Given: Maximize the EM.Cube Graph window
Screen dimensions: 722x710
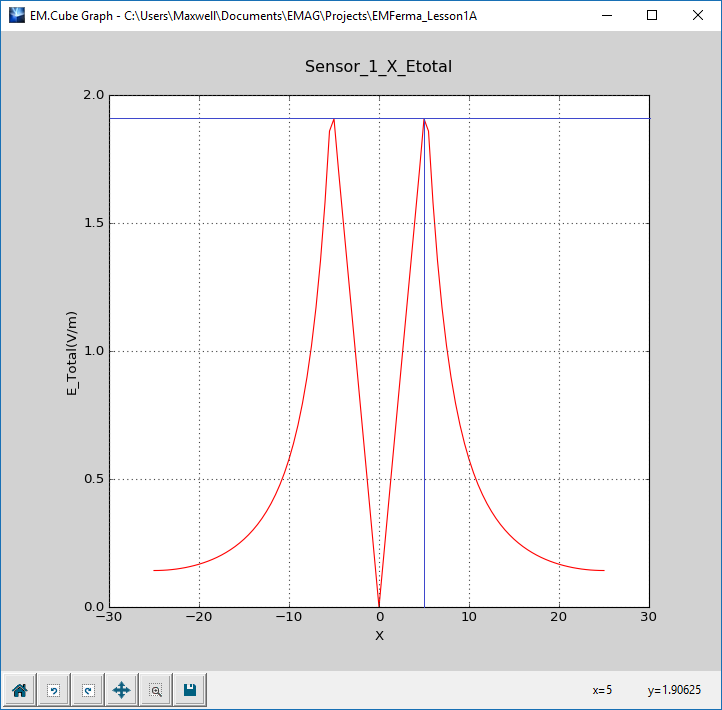Looking at the screenshot, I should pos(652,15).
